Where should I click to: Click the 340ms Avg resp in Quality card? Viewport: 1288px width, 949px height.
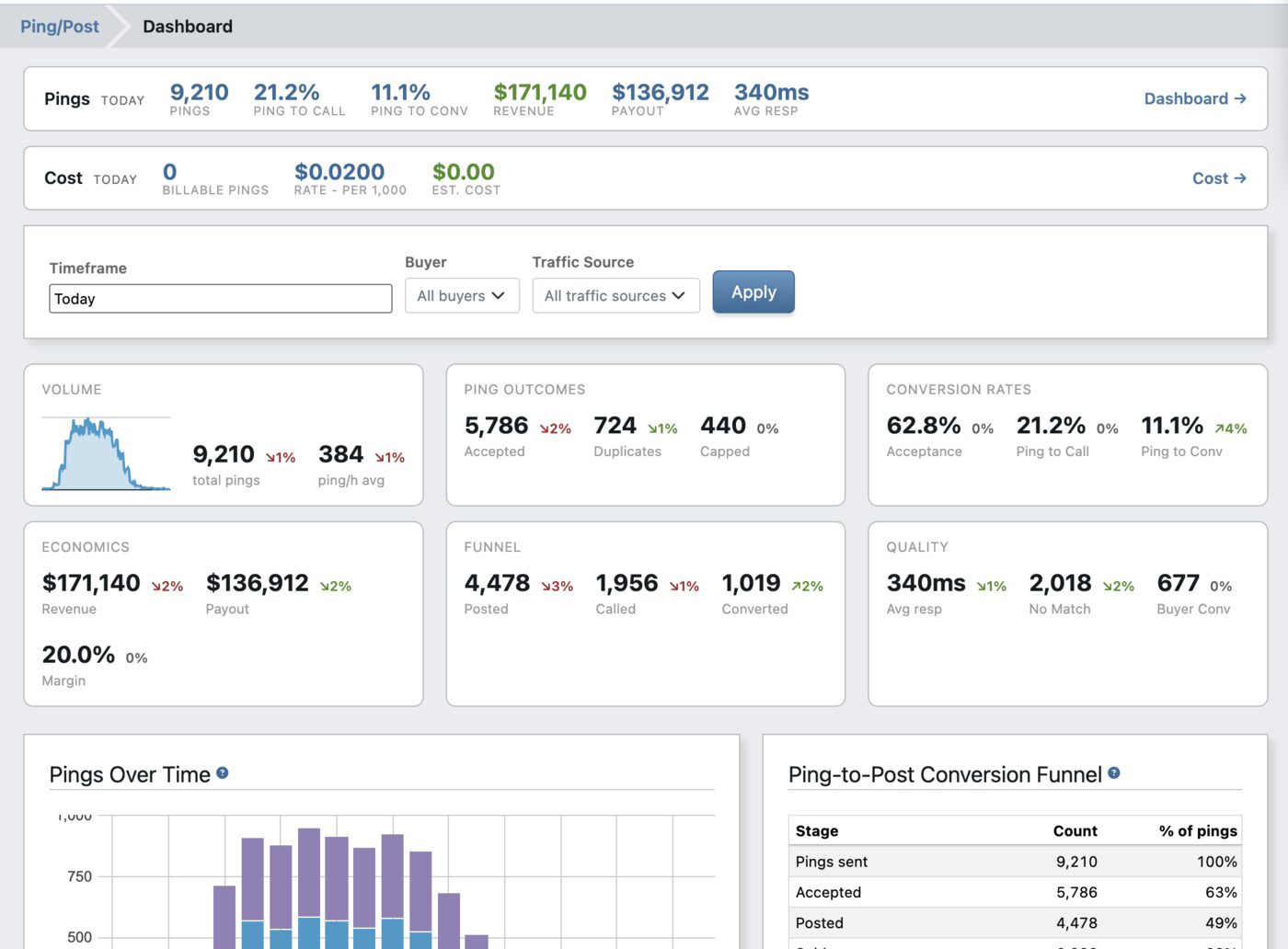[x=926, y=583]
